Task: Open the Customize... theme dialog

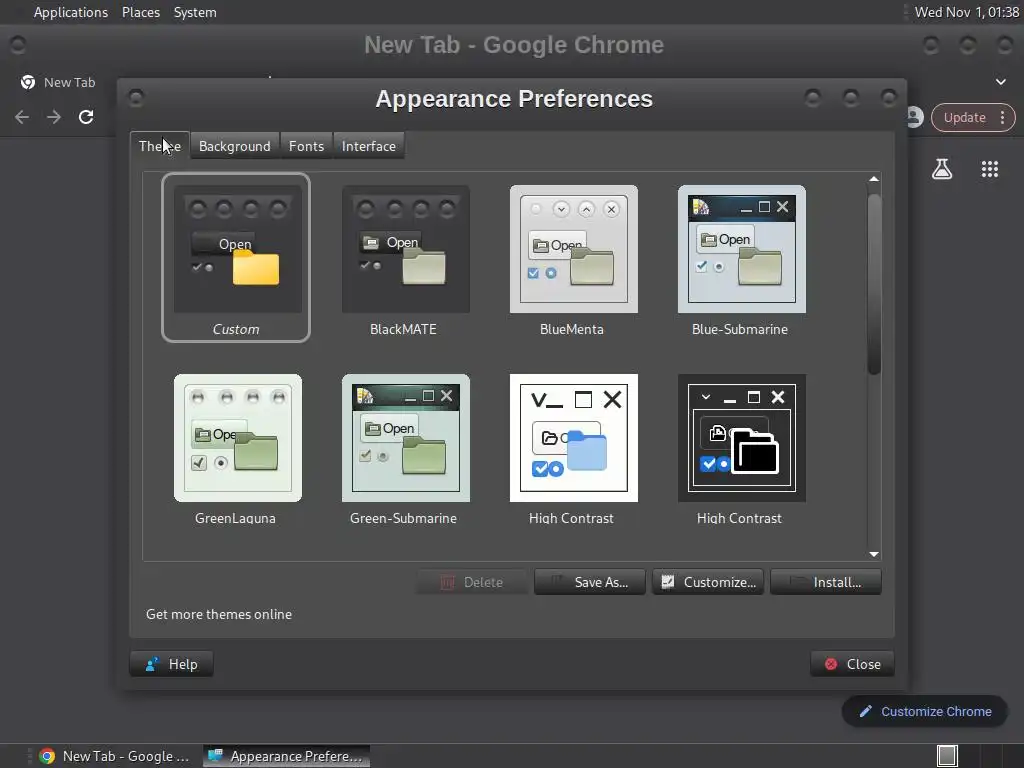Action: point(708,582)
